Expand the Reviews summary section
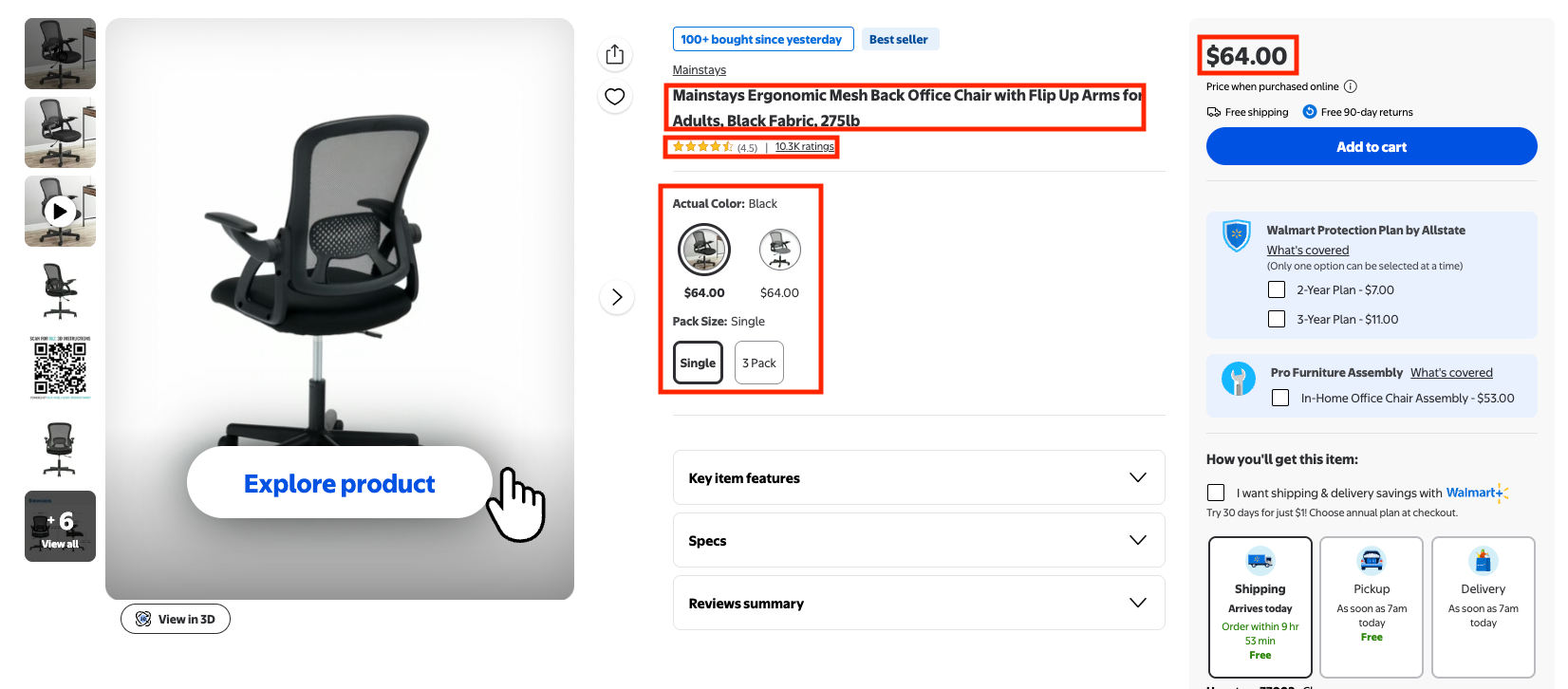The image size is (1568, 689). [x=919, y=603]
